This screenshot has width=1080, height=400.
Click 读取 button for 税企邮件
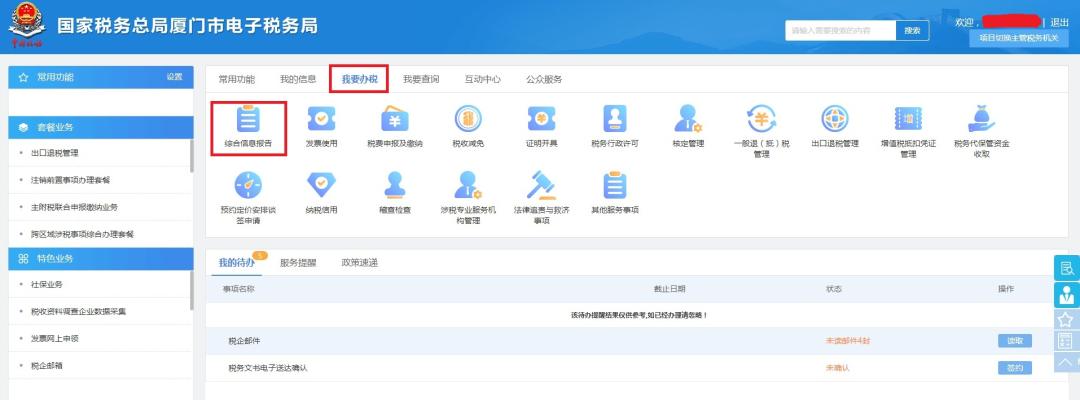click(1015, 341)
